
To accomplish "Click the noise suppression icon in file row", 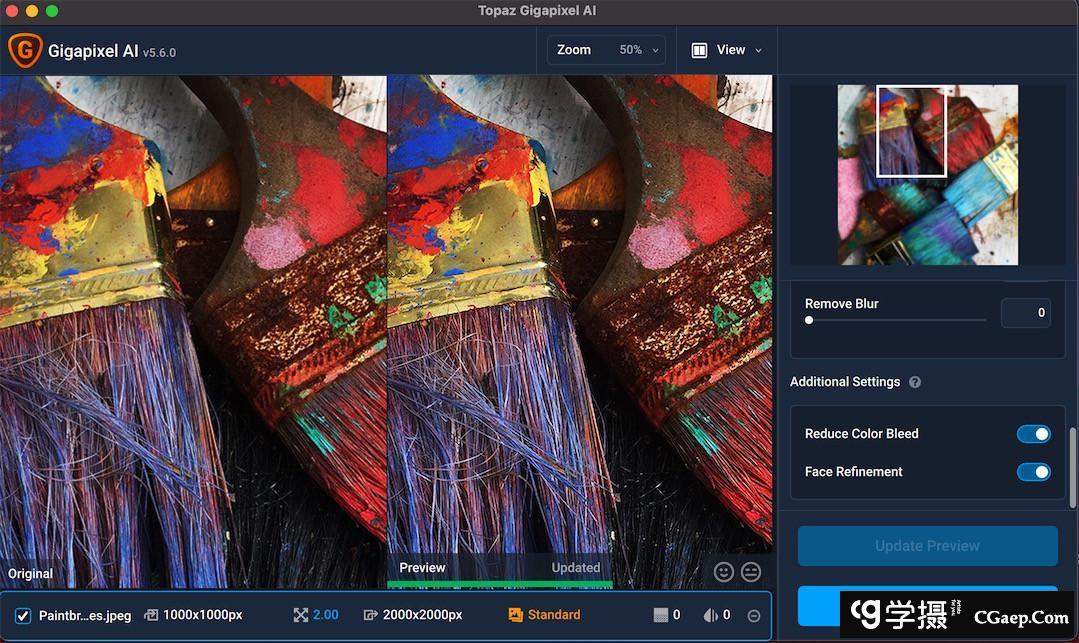I will 660,615.
